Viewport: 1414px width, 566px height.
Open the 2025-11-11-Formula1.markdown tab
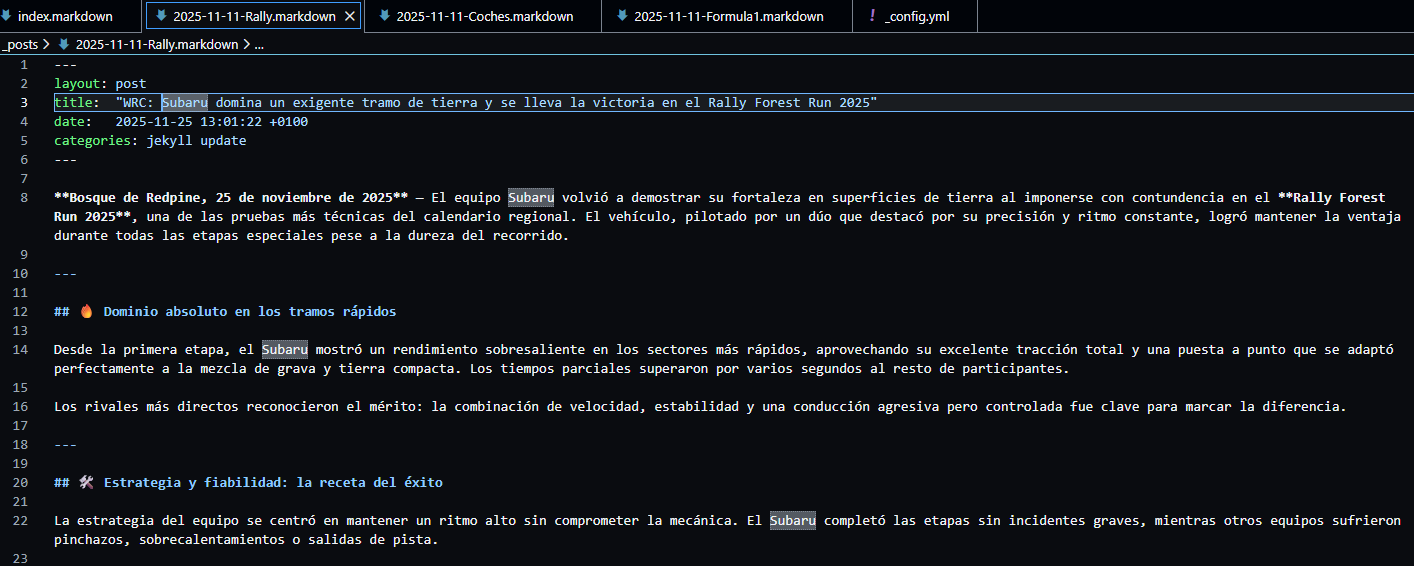pyautogui.click(x=727, y=16)
